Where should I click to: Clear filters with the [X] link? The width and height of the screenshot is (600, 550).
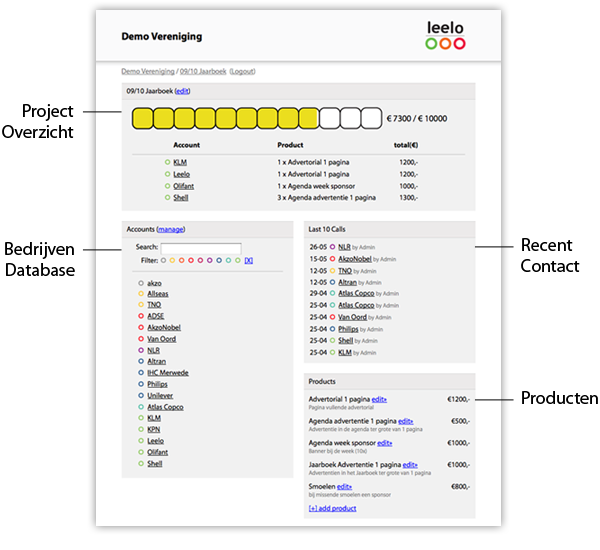point(248,261)
